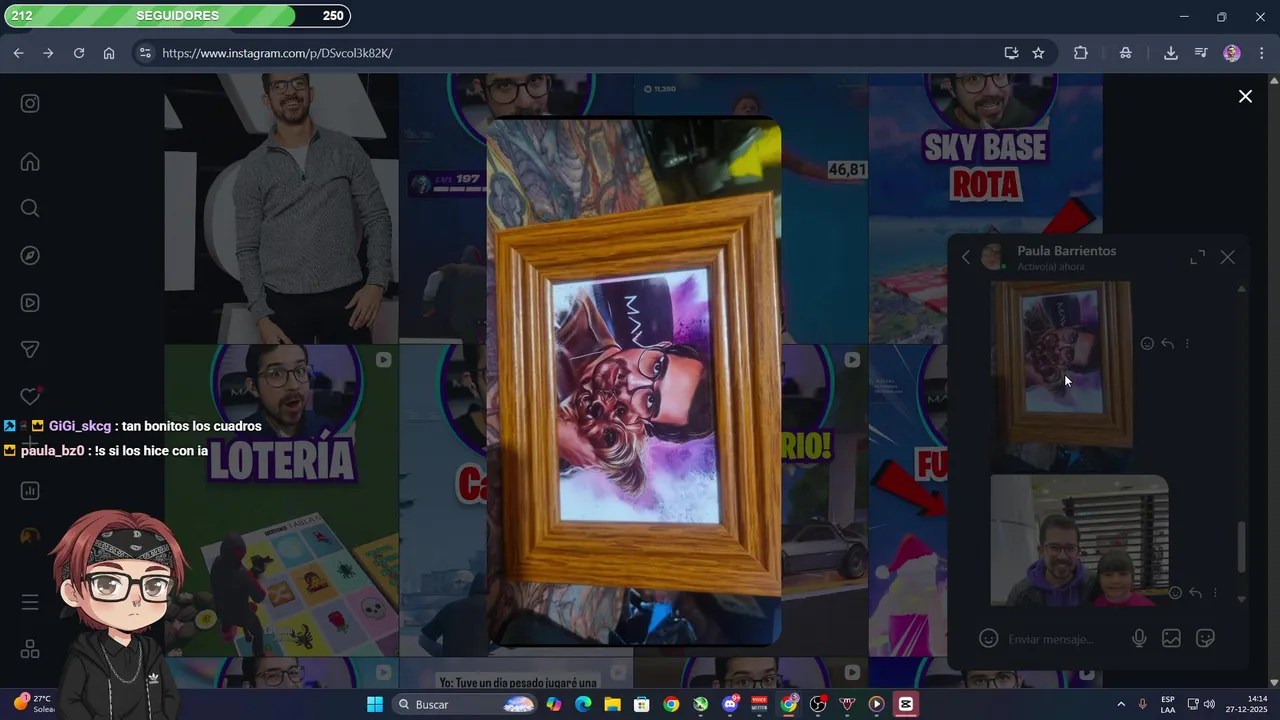1280x720 pixels.
Task: Click the browser Home button
Action: click(109, 53)
